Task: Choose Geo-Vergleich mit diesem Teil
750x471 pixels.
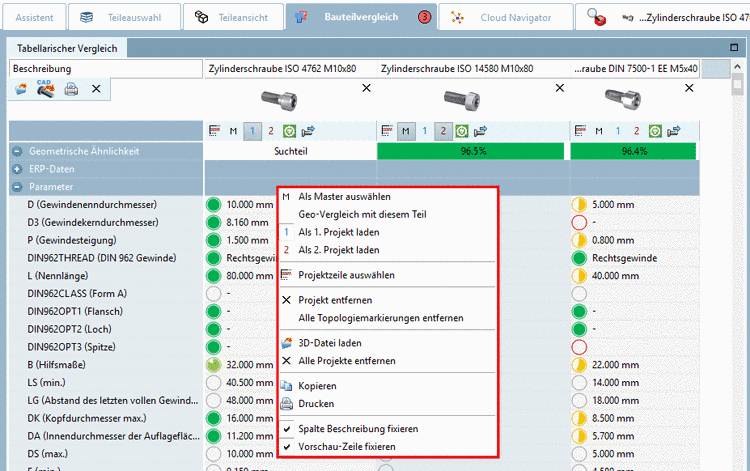Action: [x=387, y=214]
